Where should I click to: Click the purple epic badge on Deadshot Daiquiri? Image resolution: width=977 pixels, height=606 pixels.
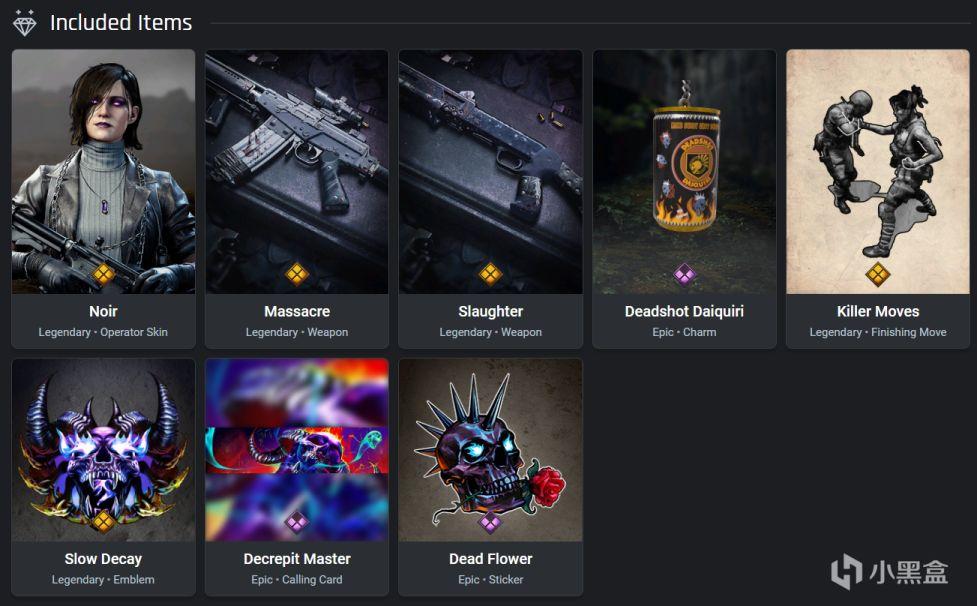(x=684, y=273)
